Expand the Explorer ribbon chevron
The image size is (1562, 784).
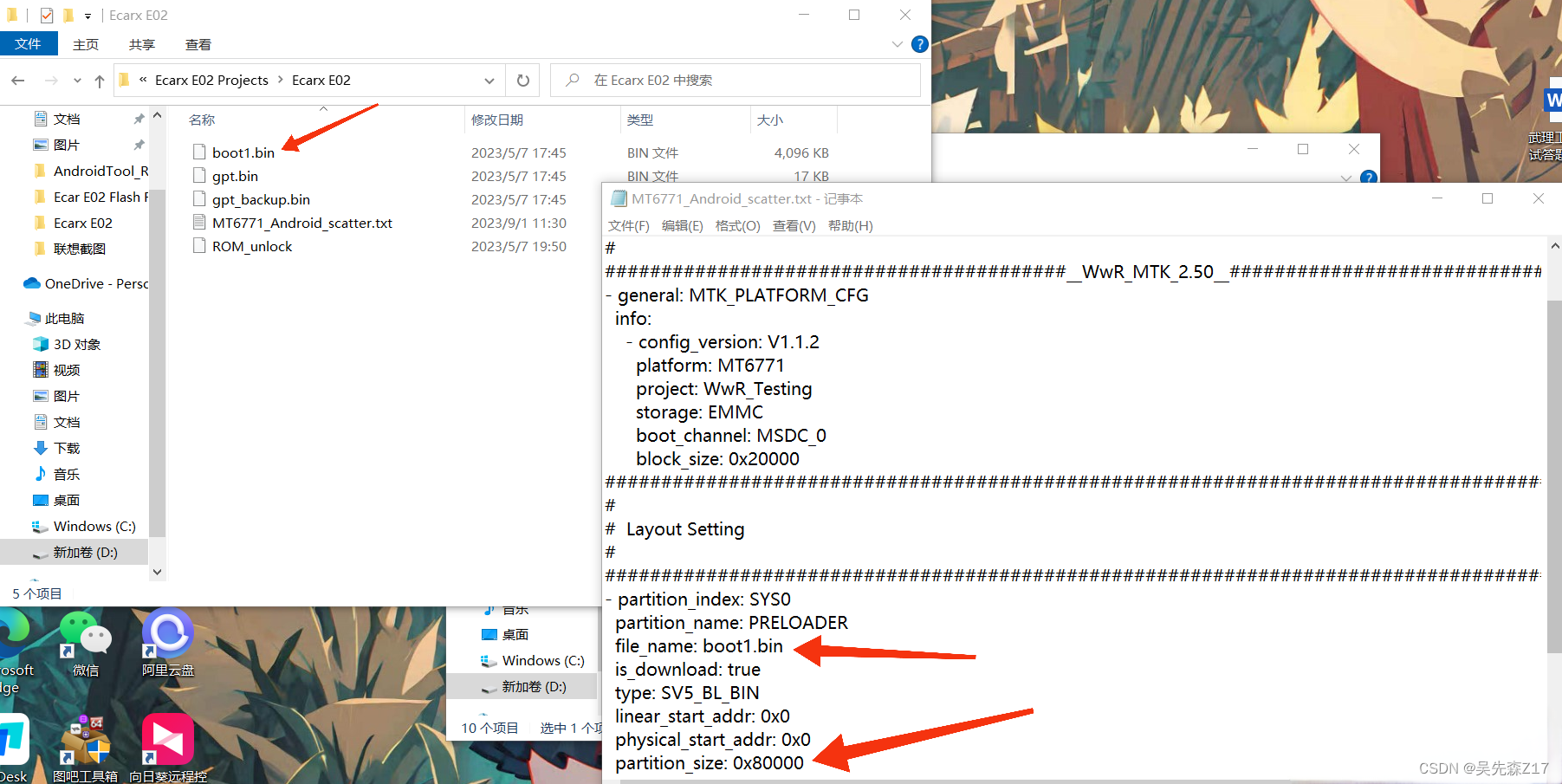point(898,44)
